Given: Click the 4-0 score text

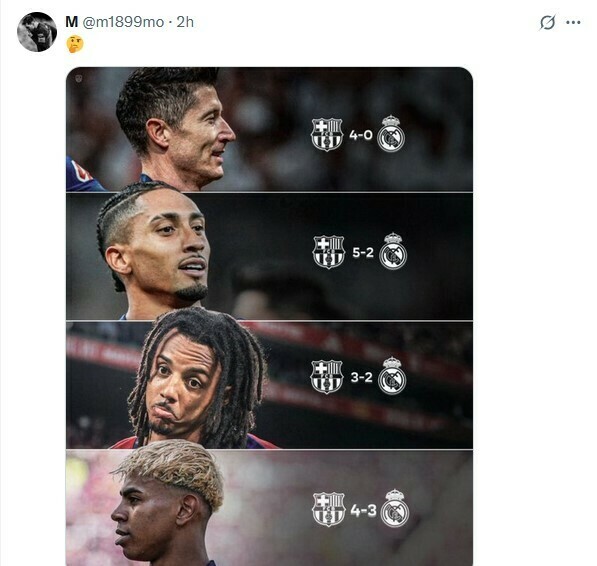Looking at the screenshot, I should [x=361, y=135].
